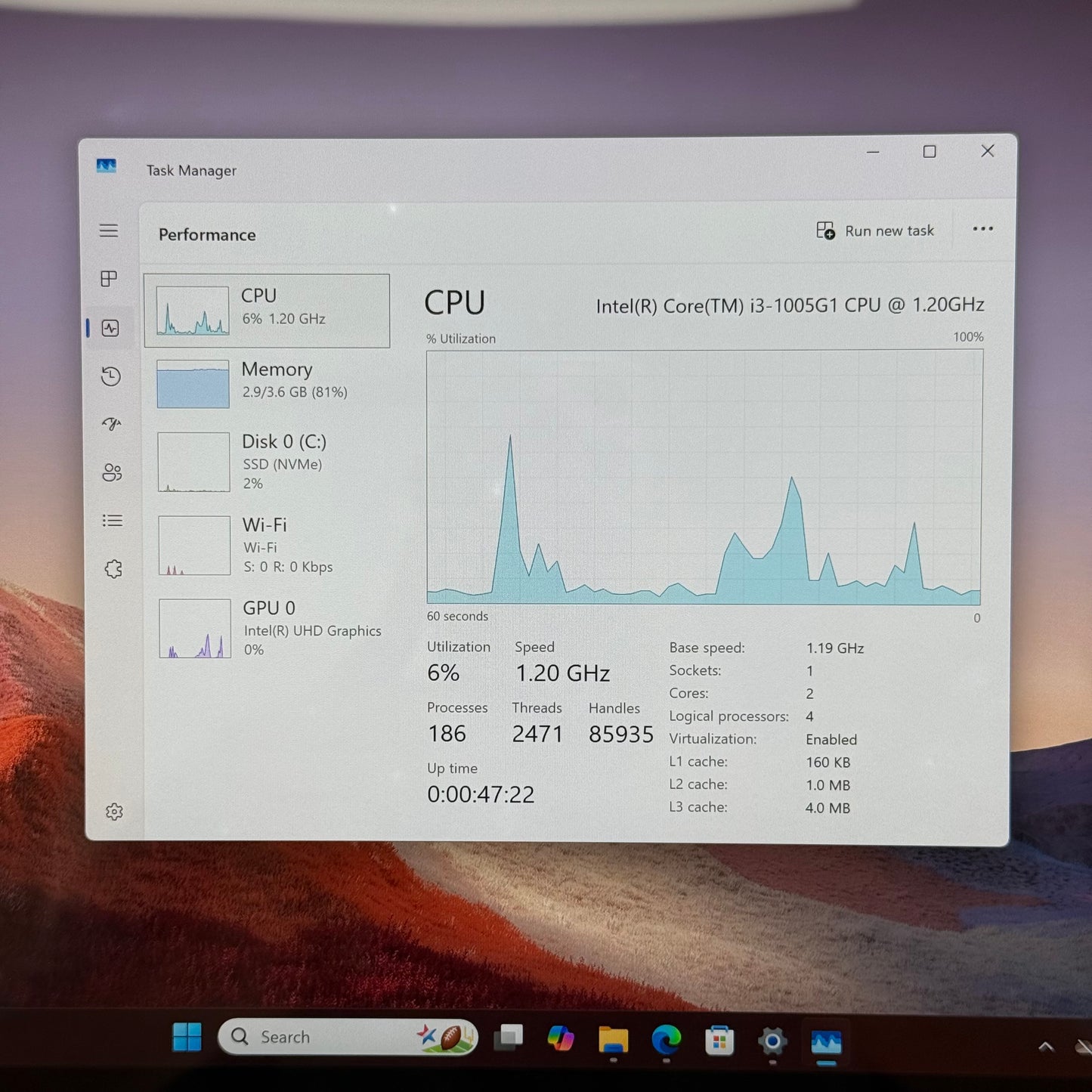
Task: Click the L1 cache value 160 KB
Action: pyautogui.click(x=828, y=762)
